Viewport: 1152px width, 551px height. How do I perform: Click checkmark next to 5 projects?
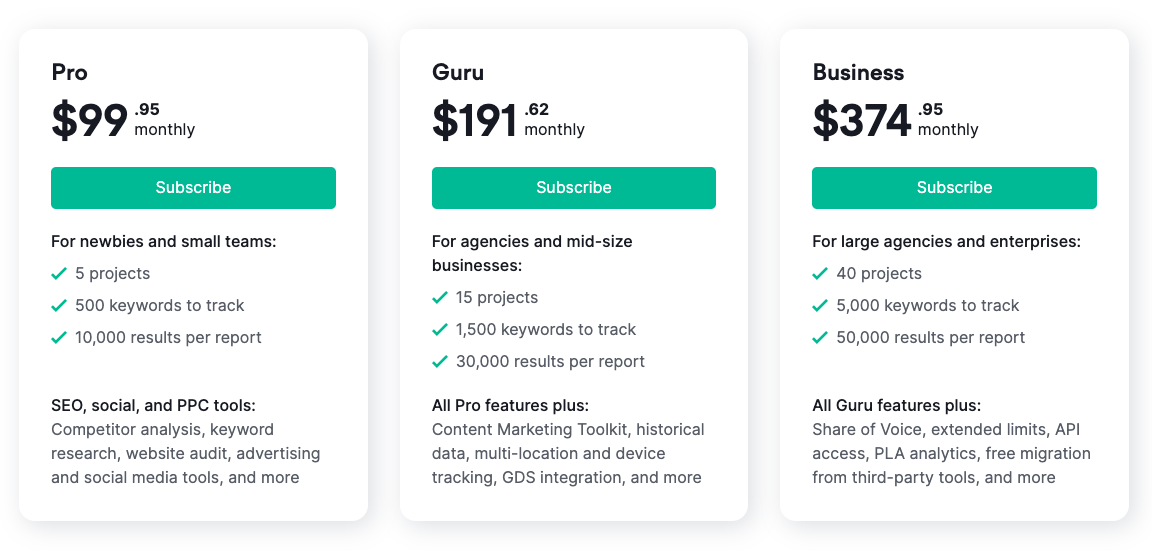coord(60,274)
